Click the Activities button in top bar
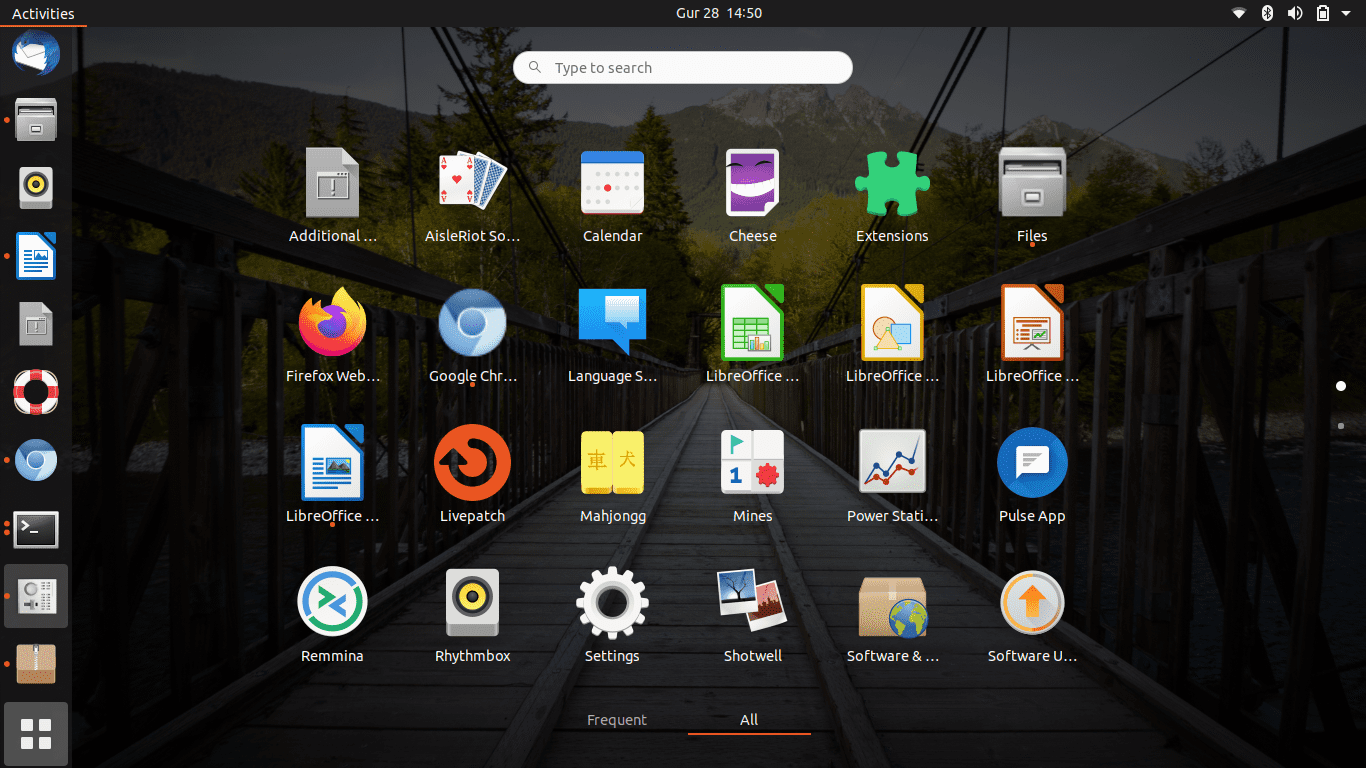Screen dimensions: 1366x768 43,13
